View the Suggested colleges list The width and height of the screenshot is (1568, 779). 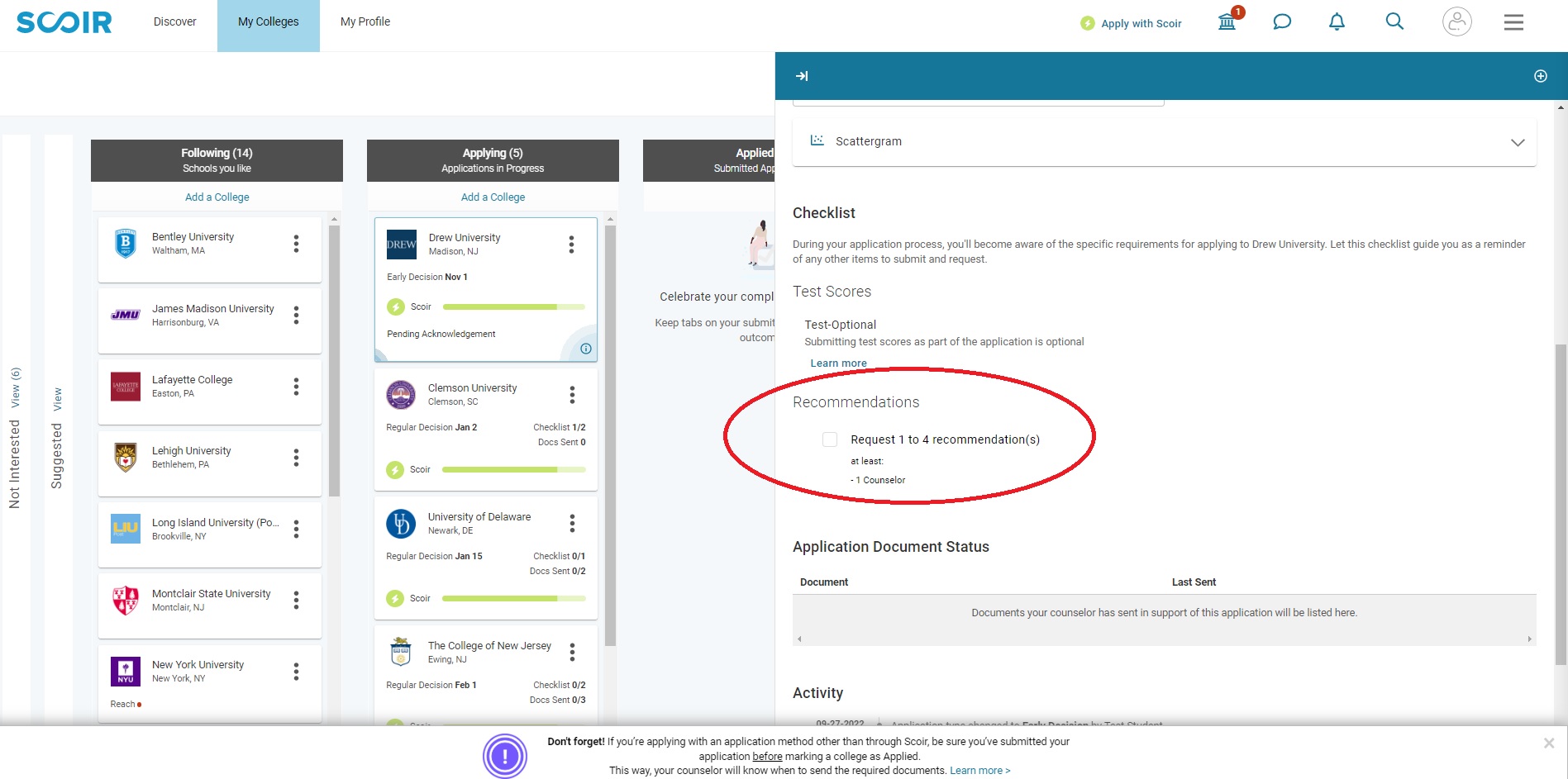57,400
